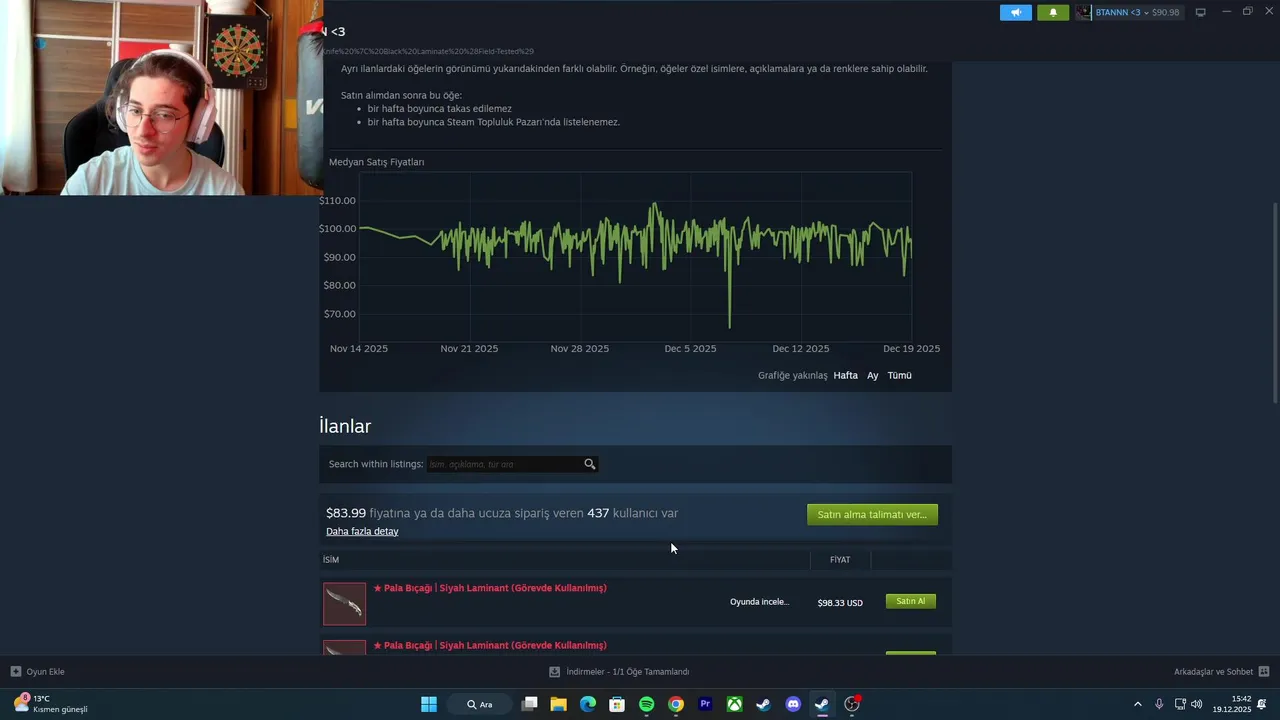Viewport: 1280px width, 720px height.
Task: Click Oyun Ekle plus icon
Action: pos(15,671)
